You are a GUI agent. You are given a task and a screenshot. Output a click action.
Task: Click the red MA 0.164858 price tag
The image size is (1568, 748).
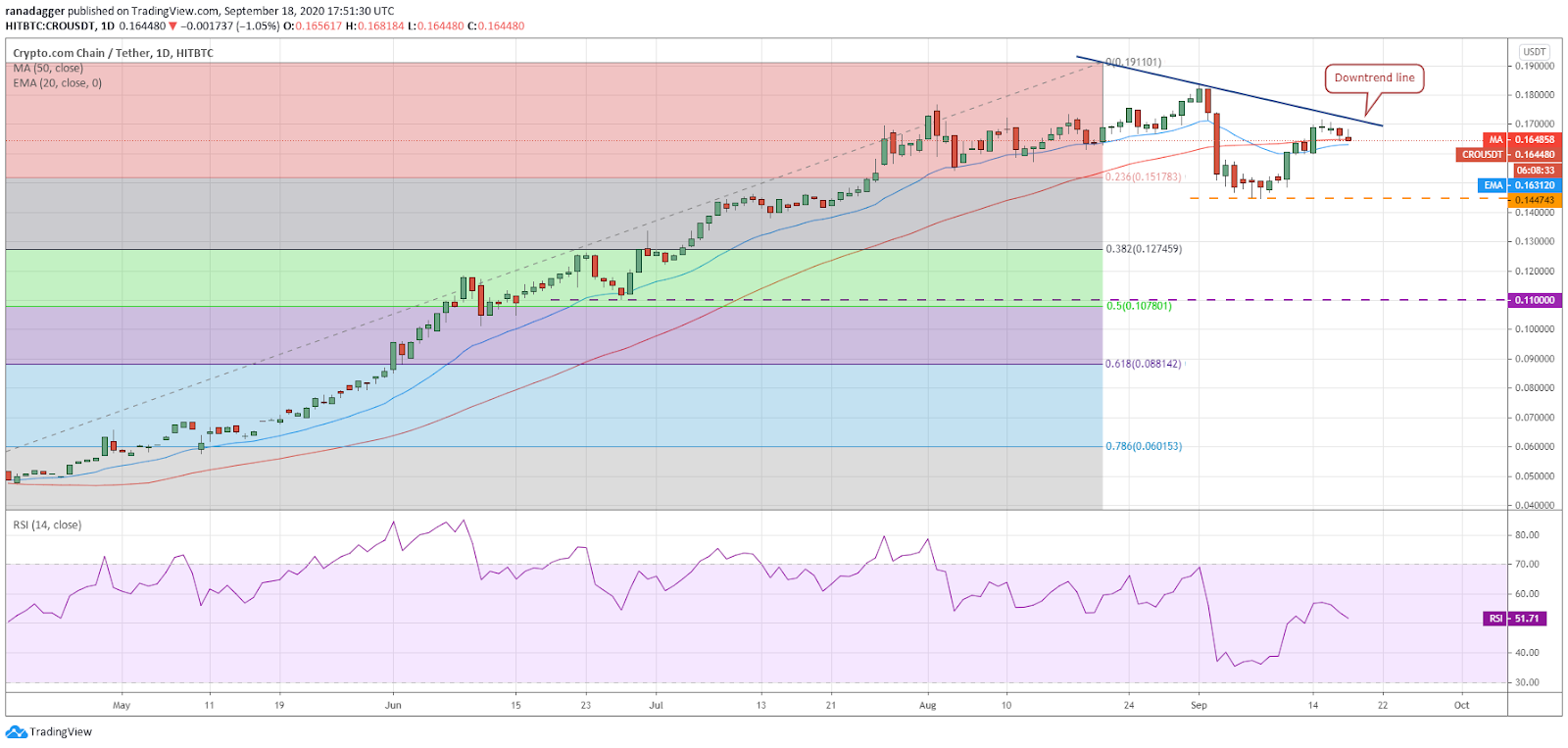coord(1521,140)
